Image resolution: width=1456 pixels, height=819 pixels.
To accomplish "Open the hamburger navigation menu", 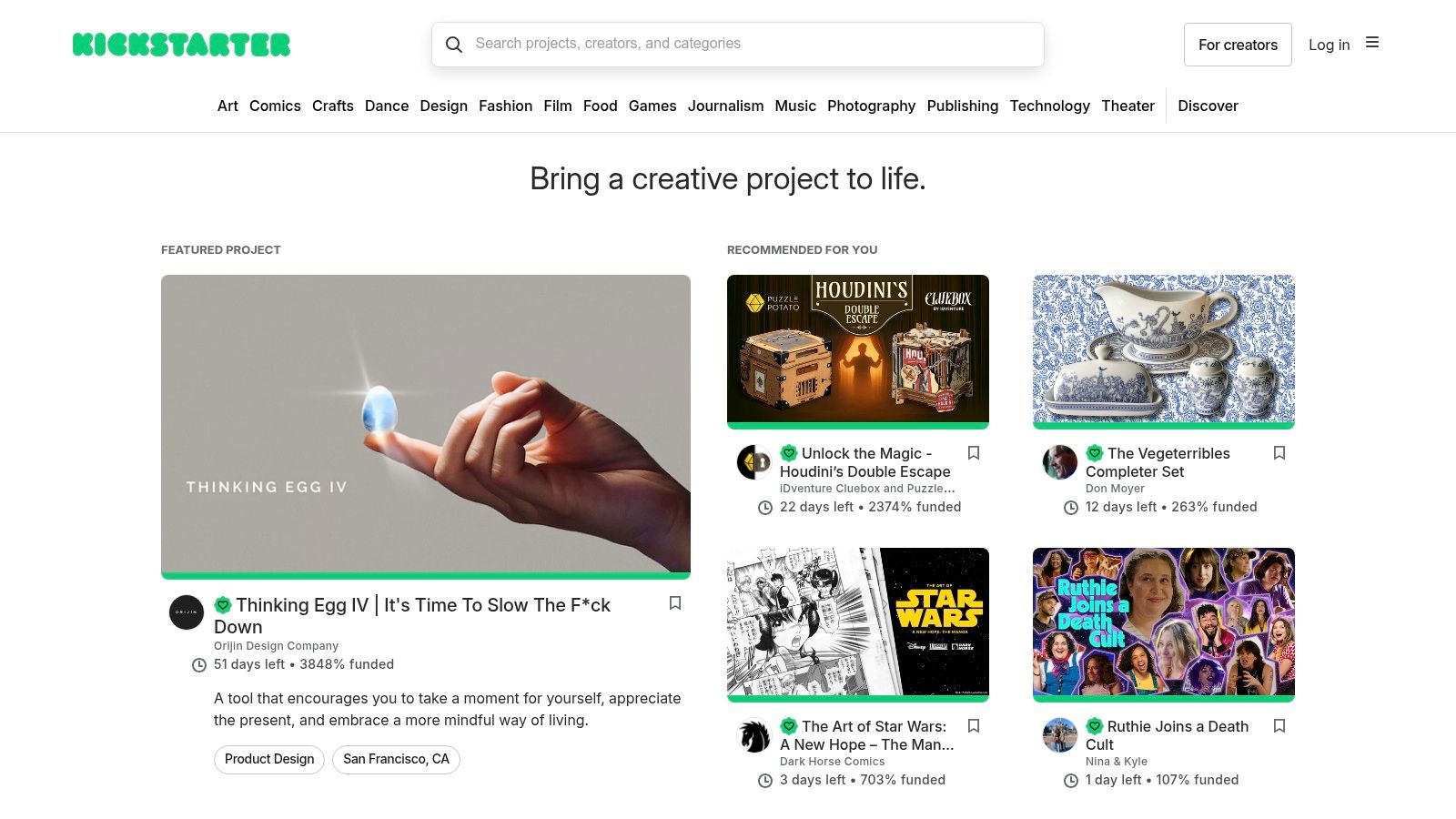I will [1372, 42].
